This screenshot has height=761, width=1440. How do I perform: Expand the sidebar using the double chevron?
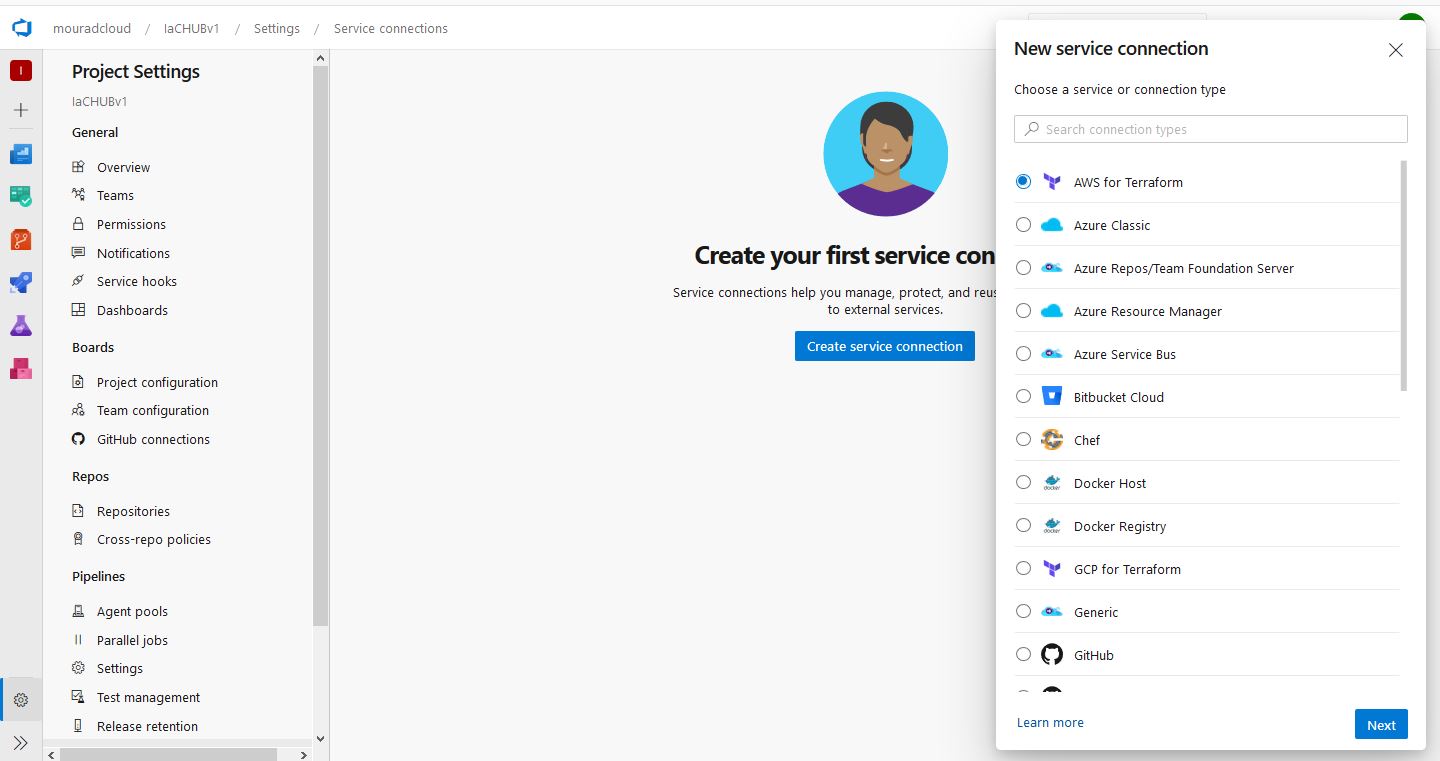point(21,741)
